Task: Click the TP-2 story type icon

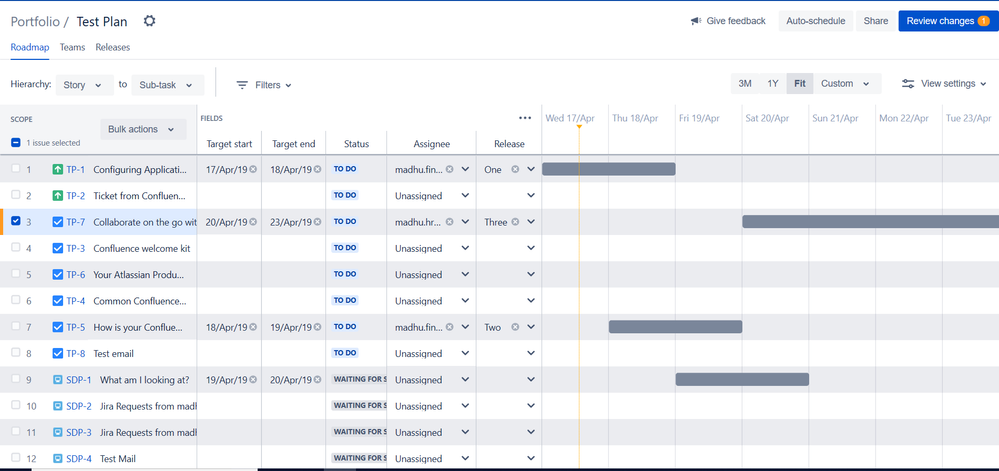Action: click(x=57, y=196)
